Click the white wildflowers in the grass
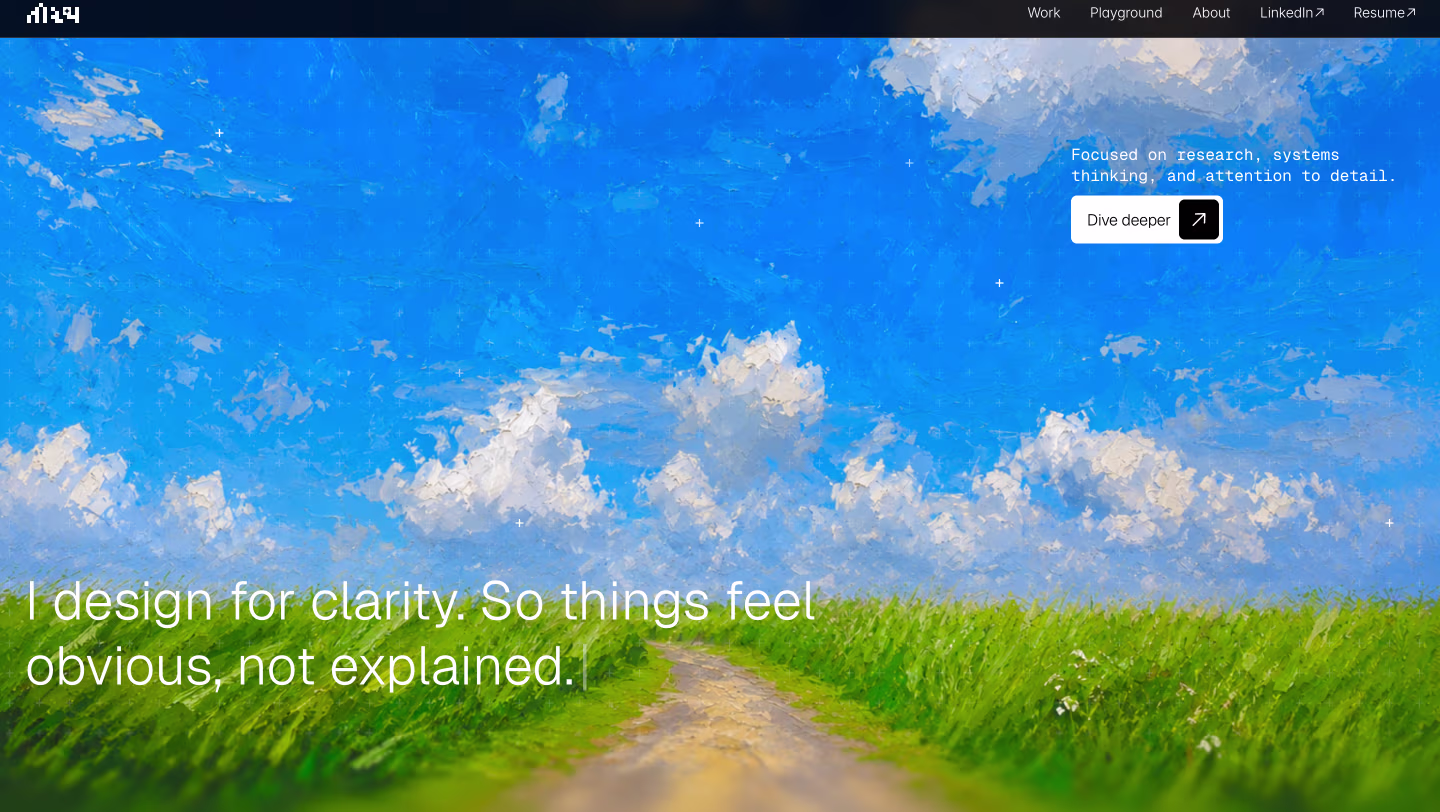This screenshot has height=812, width=1440. [x=1070, y=690]
